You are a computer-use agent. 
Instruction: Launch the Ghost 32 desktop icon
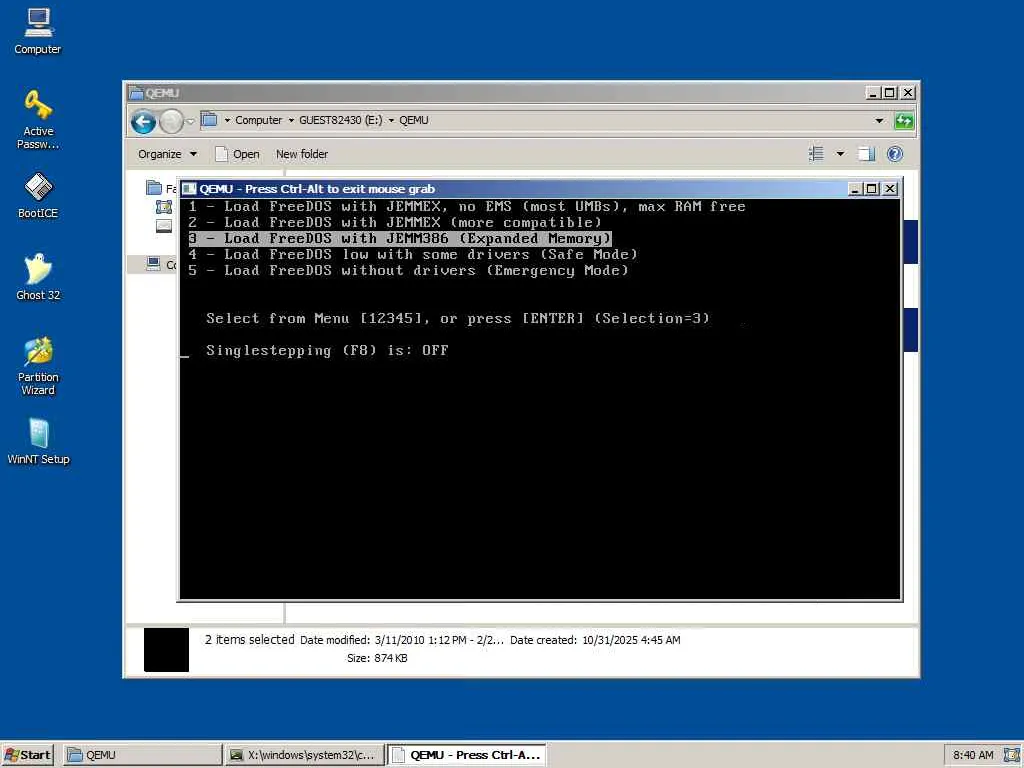tap(38, 277)
